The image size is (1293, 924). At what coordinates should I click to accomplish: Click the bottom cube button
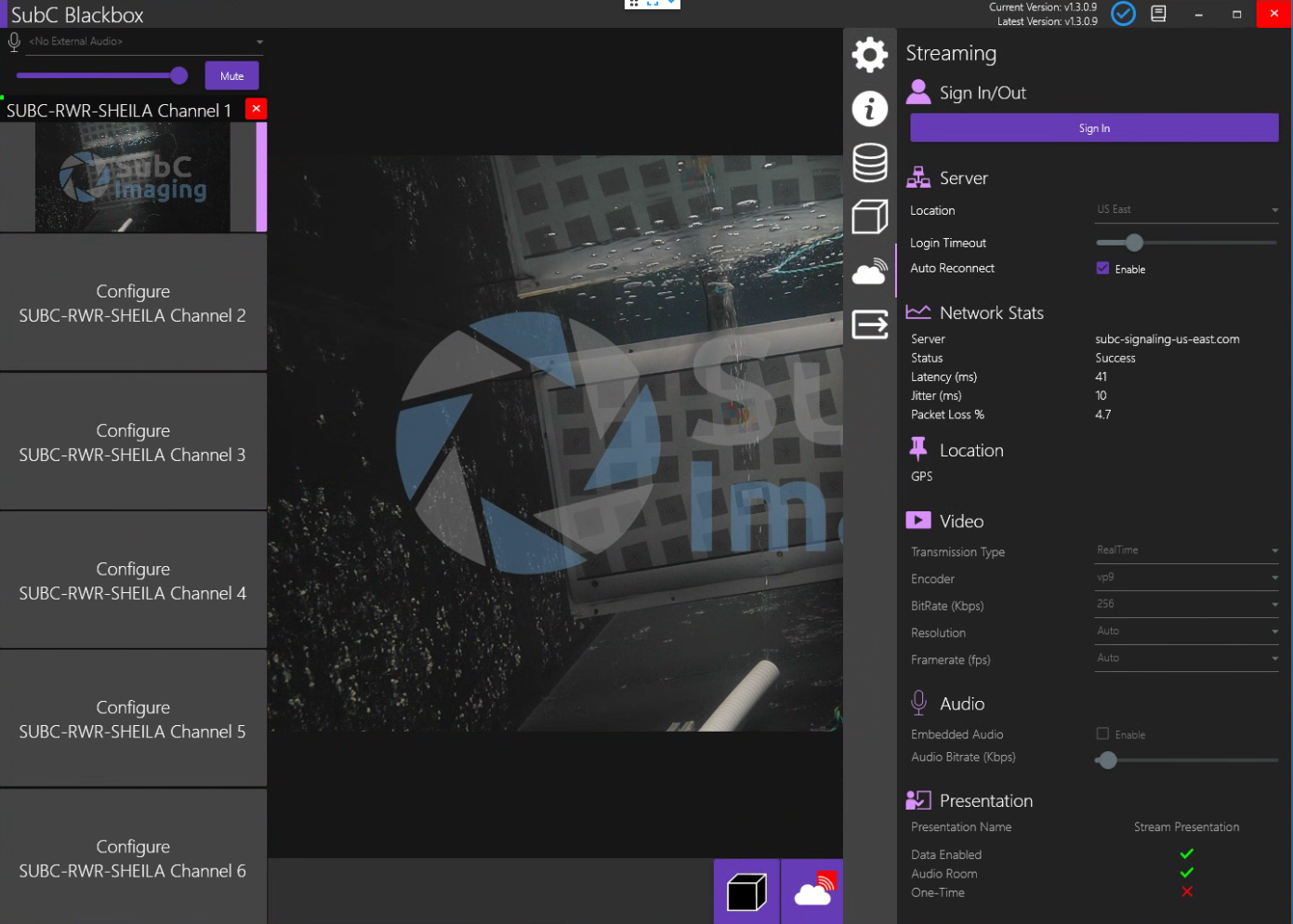tap(746, 891)
